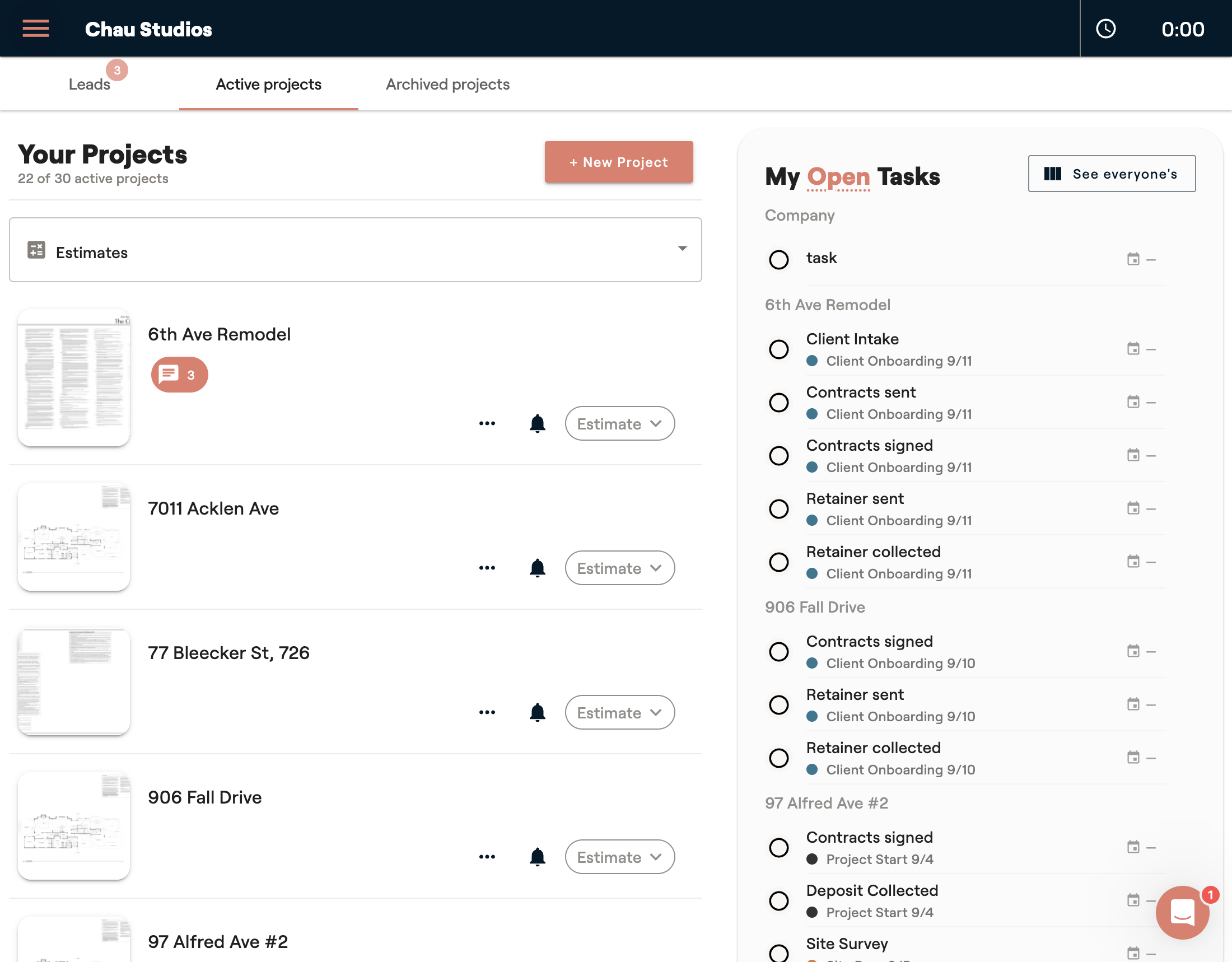The height and width of the screenshot is (962, 1232).
Task: Open more options for 6th Ave Remodel
Action: click(487, 423)
